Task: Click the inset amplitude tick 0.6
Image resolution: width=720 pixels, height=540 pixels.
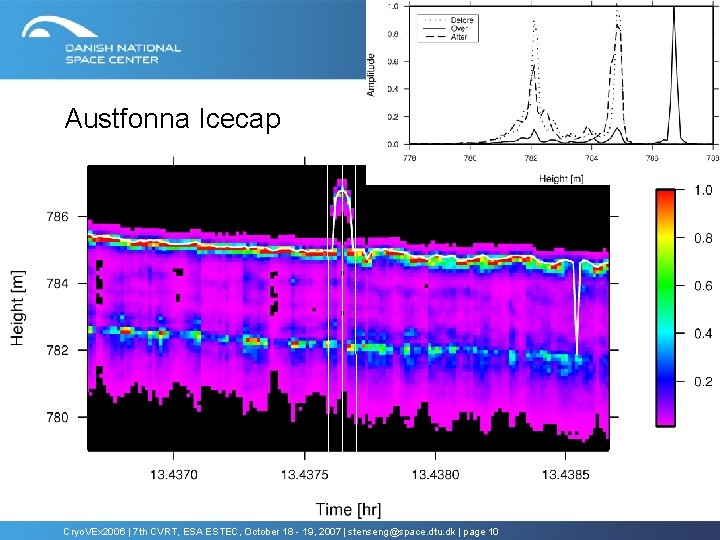Action: [x=393, y=62]
